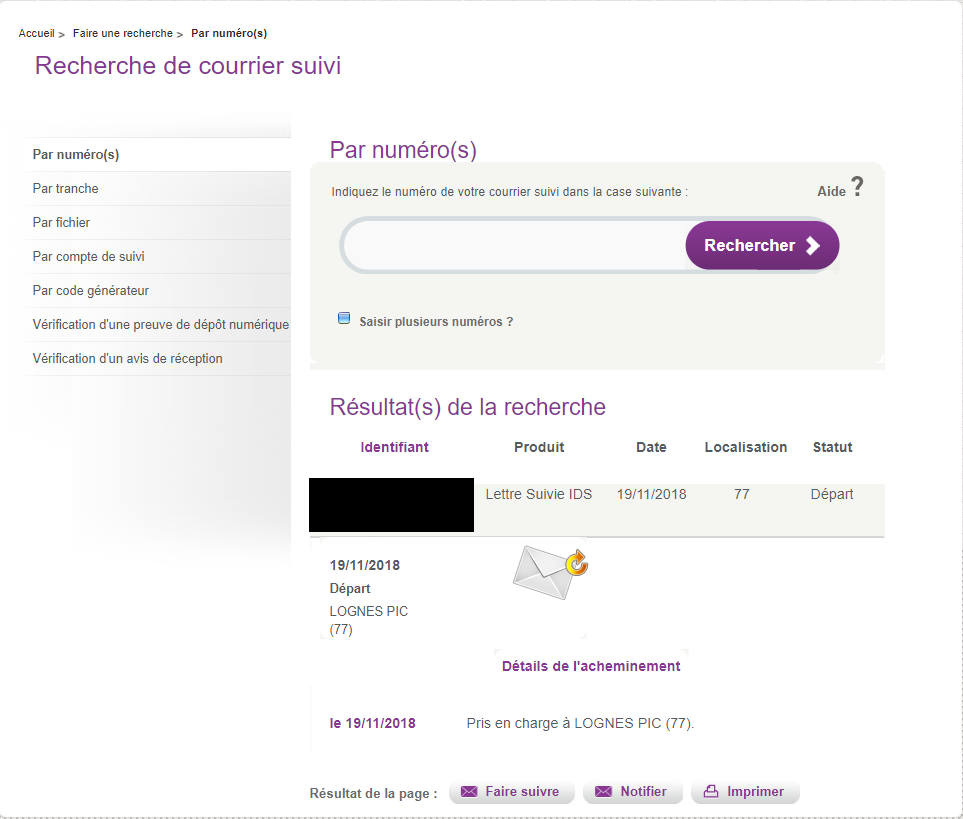Choose Par code générateur in sidebar
The image size is (963, 819).
click(x=91, y=291)
